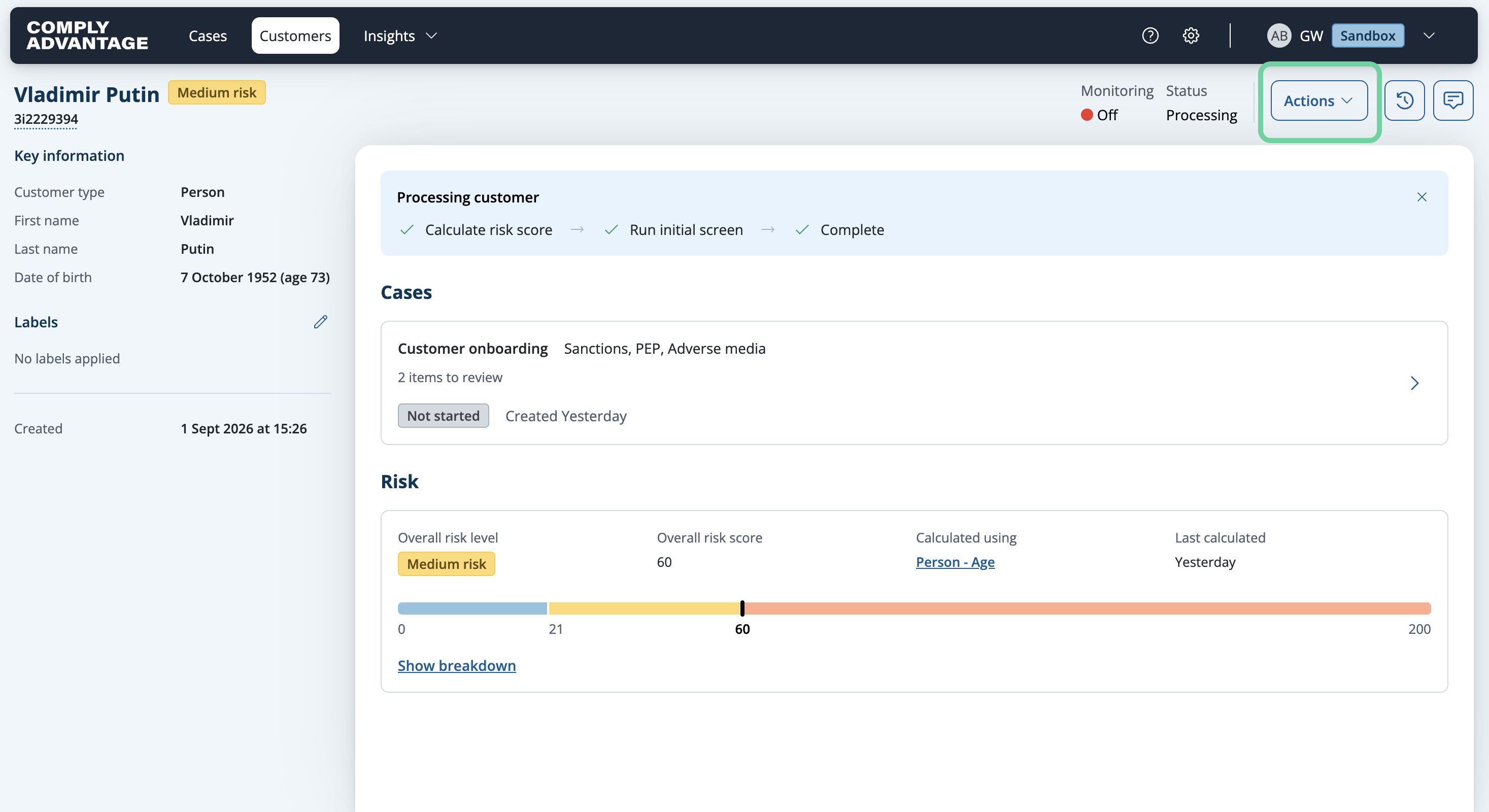Click the Key information heading
Screen dimensions: 1489x812
(70, 156)
